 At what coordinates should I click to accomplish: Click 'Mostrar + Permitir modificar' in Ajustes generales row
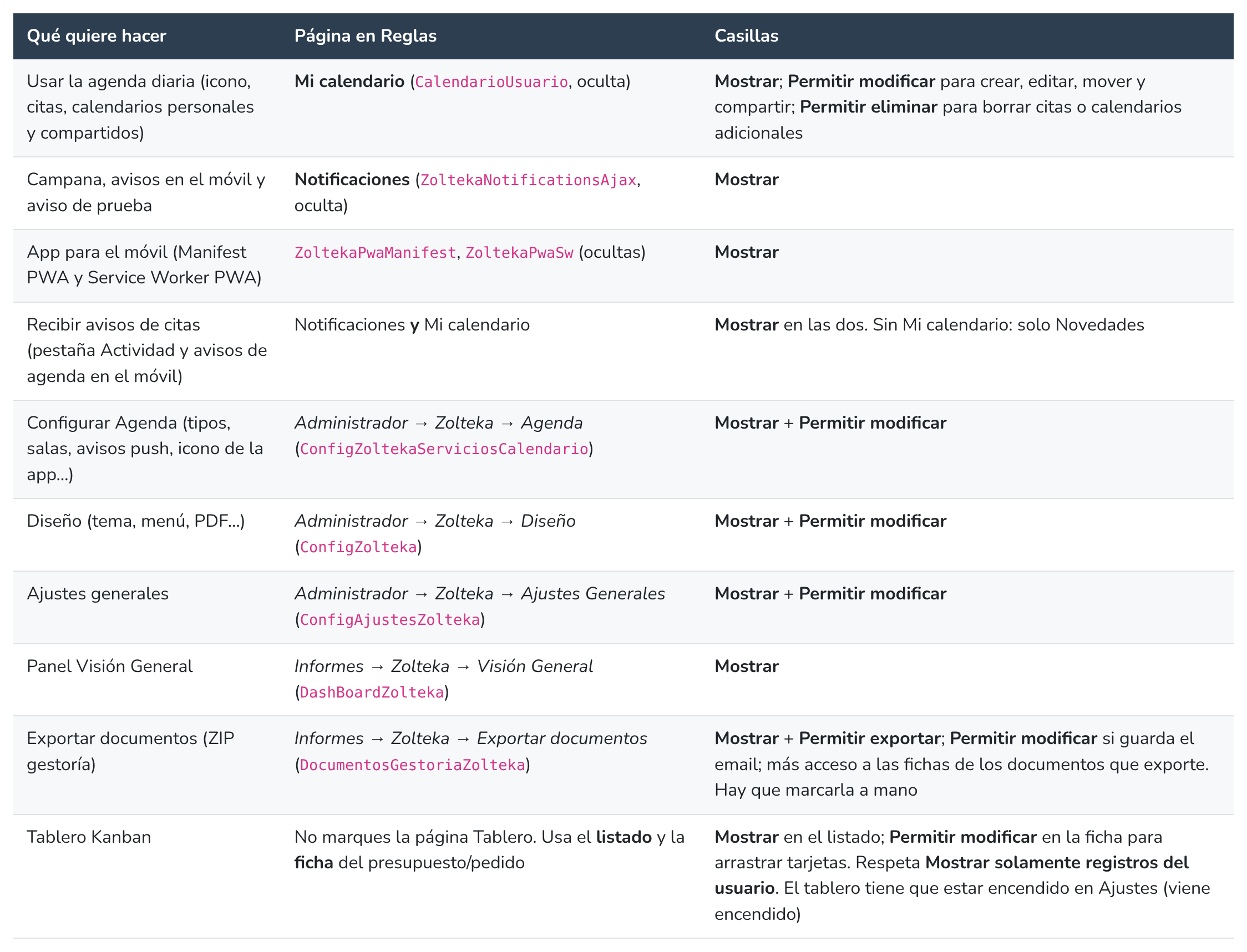tap(830, 593)
